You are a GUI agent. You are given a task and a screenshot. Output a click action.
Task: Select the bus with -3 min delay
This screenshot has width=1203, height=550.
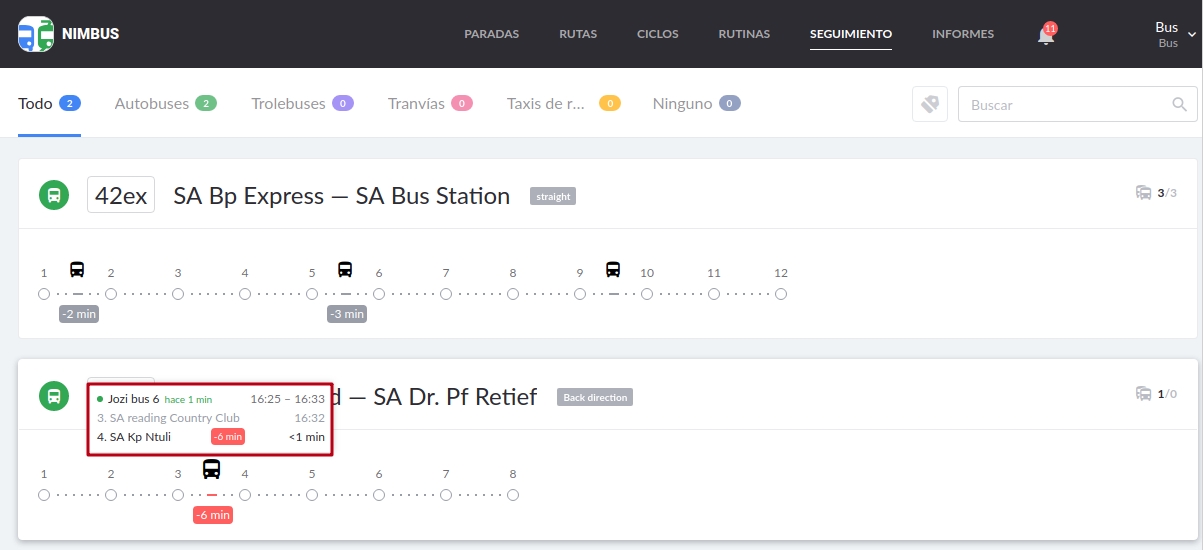pos(345,269)
